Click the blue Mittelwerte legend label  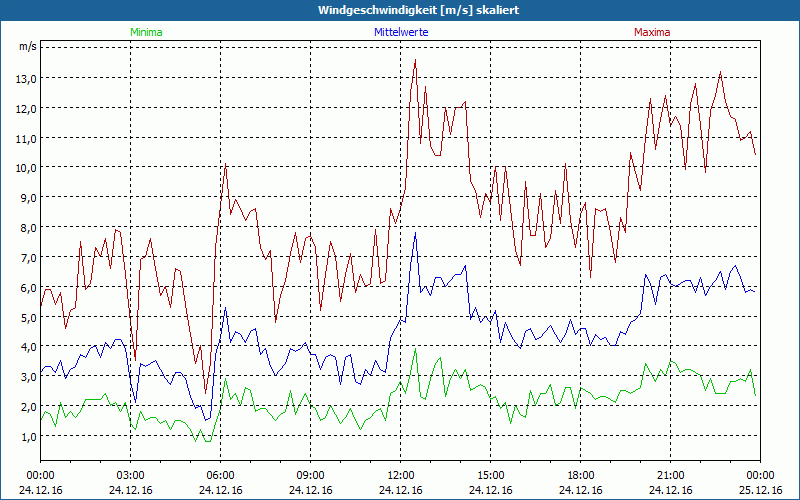pyautogui.click(x=401, y=32)
